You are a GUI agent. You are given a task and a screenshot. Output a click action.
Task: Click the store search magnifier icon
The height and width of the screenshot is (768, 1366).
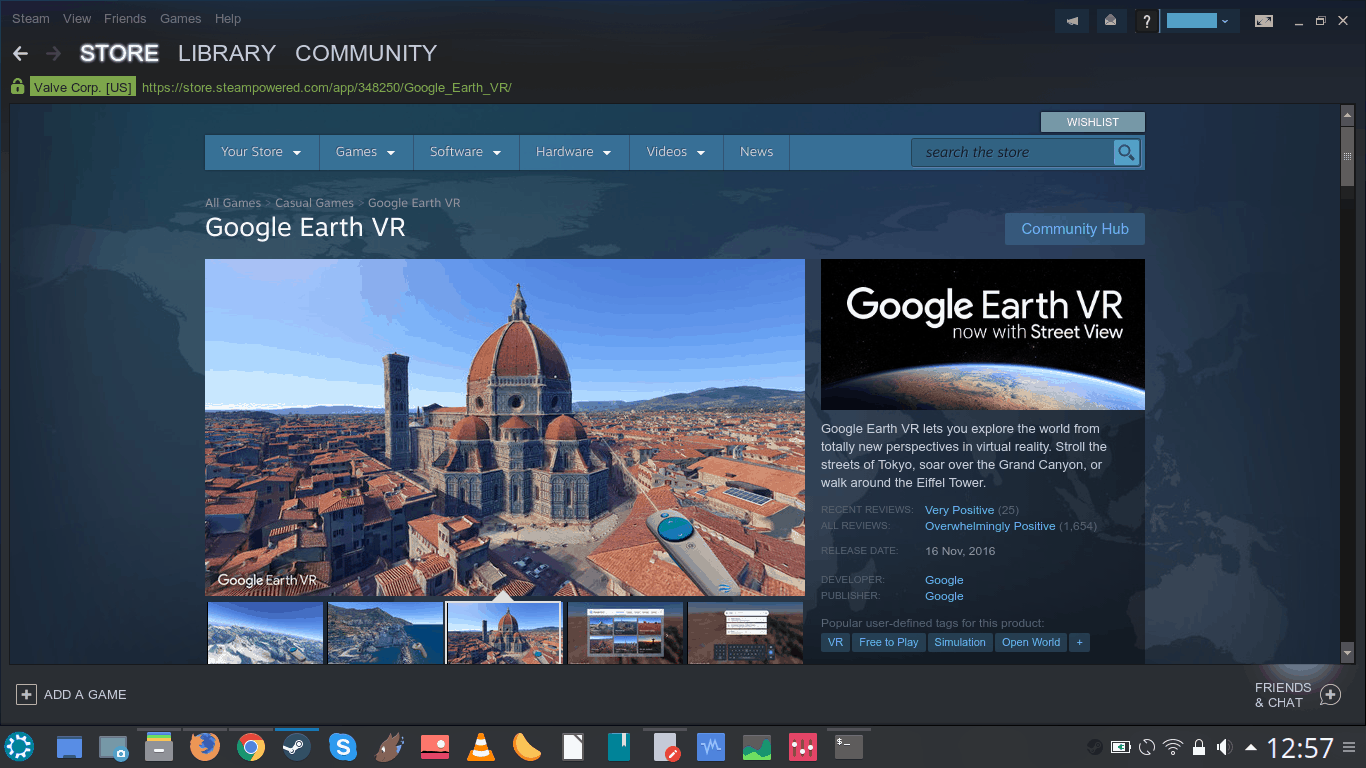(x=1127, y=152)
